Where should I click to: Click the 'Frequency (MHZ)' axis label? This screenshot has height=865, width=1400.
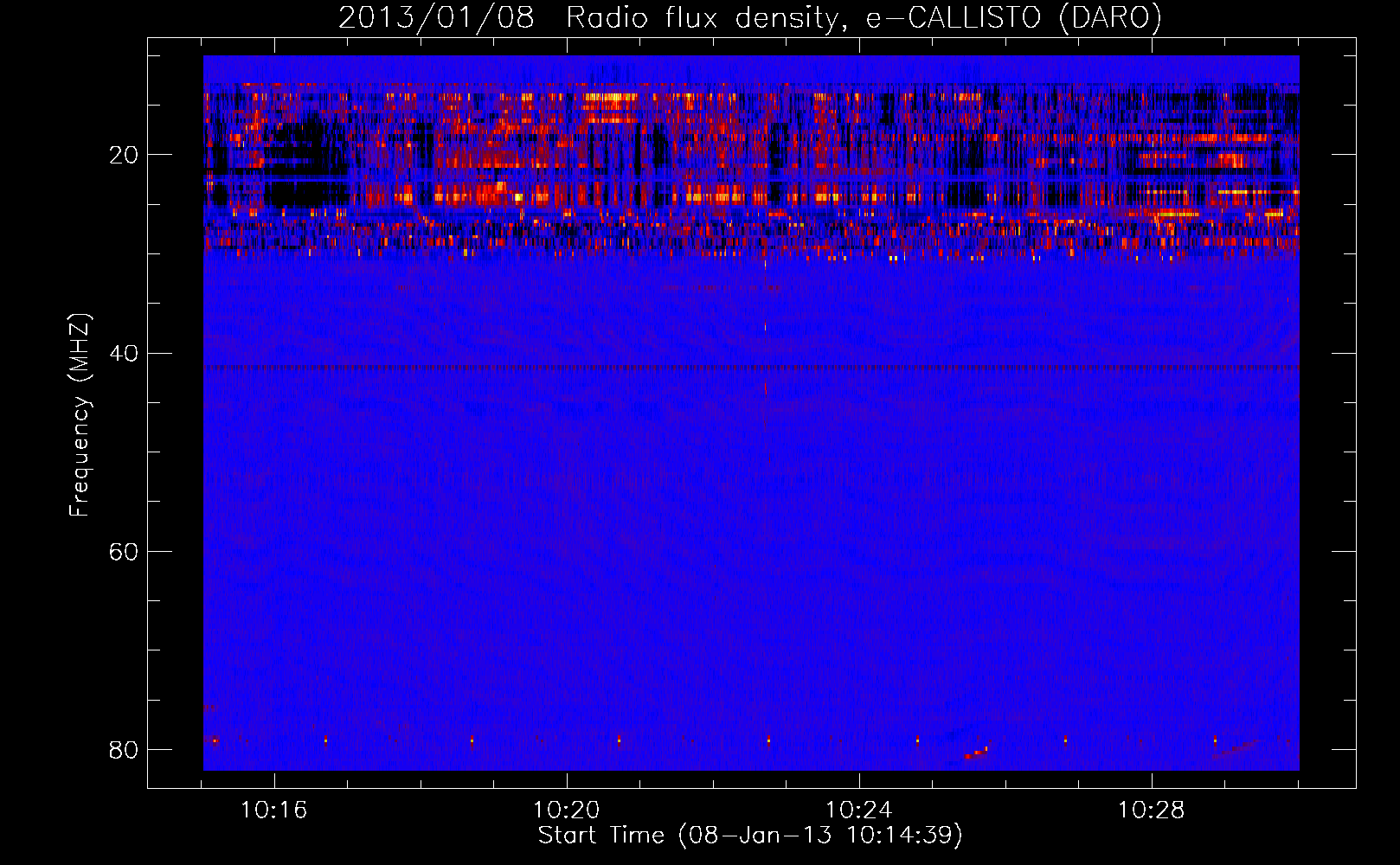click(x=80, y=414)
